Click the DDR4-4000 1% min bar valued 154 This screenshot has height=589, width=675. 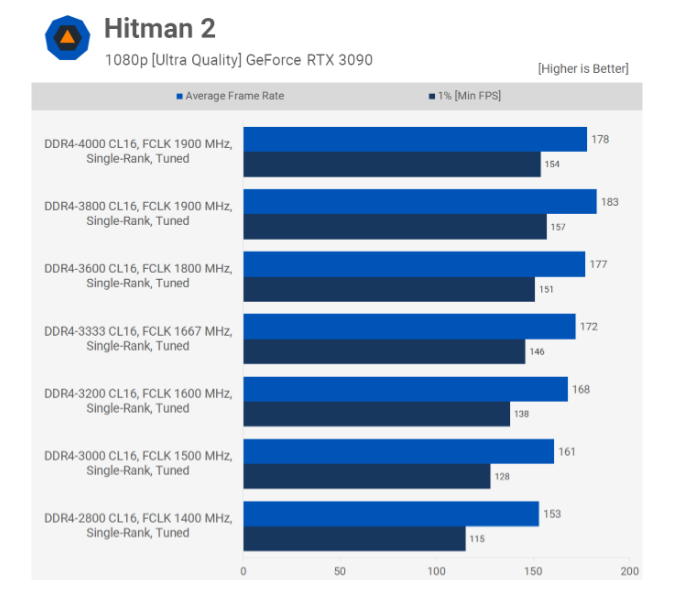pos(392,164)
